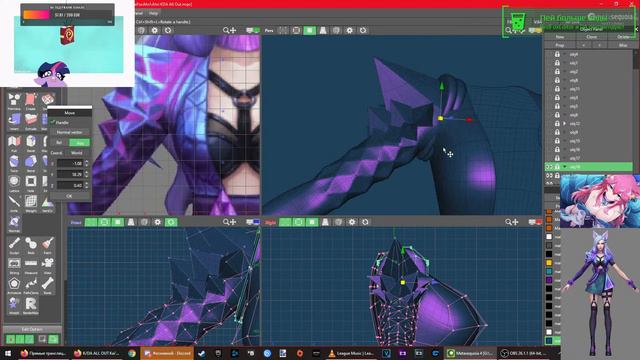Image resolution: width=640 pixels, height=360 pixels.
Task: Reset Pers viewport with circular arrow icon
Action: point(363,30)
